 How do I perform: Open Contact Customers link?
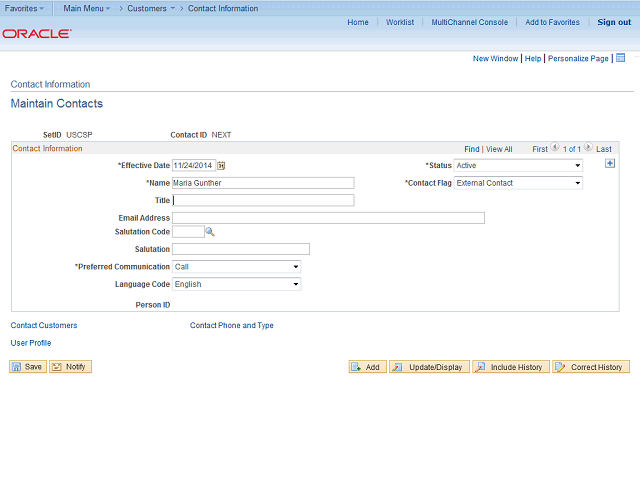click(44, 325)
